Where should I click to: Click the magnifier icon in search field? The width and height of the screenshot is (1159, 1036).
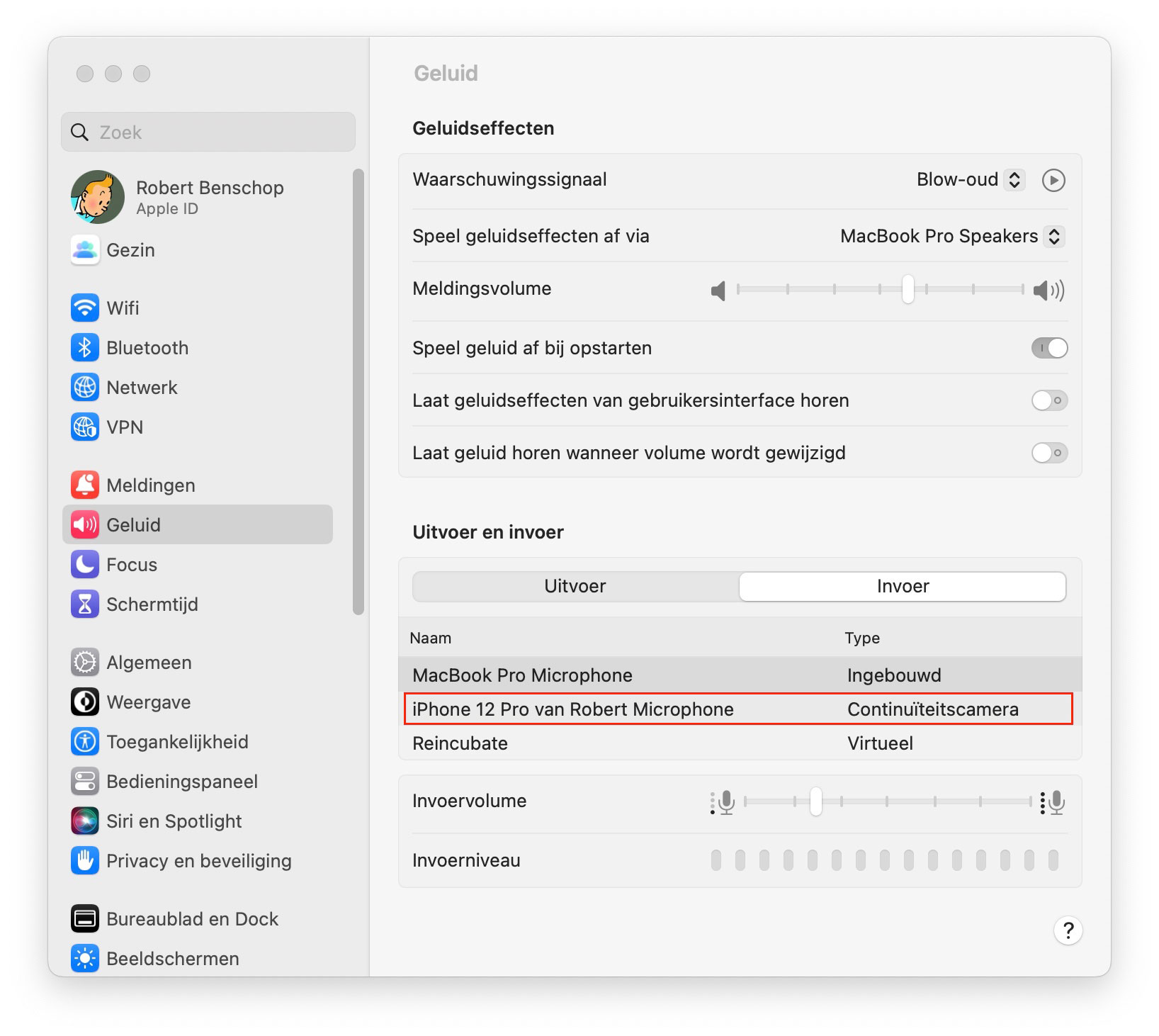(80, 133)
